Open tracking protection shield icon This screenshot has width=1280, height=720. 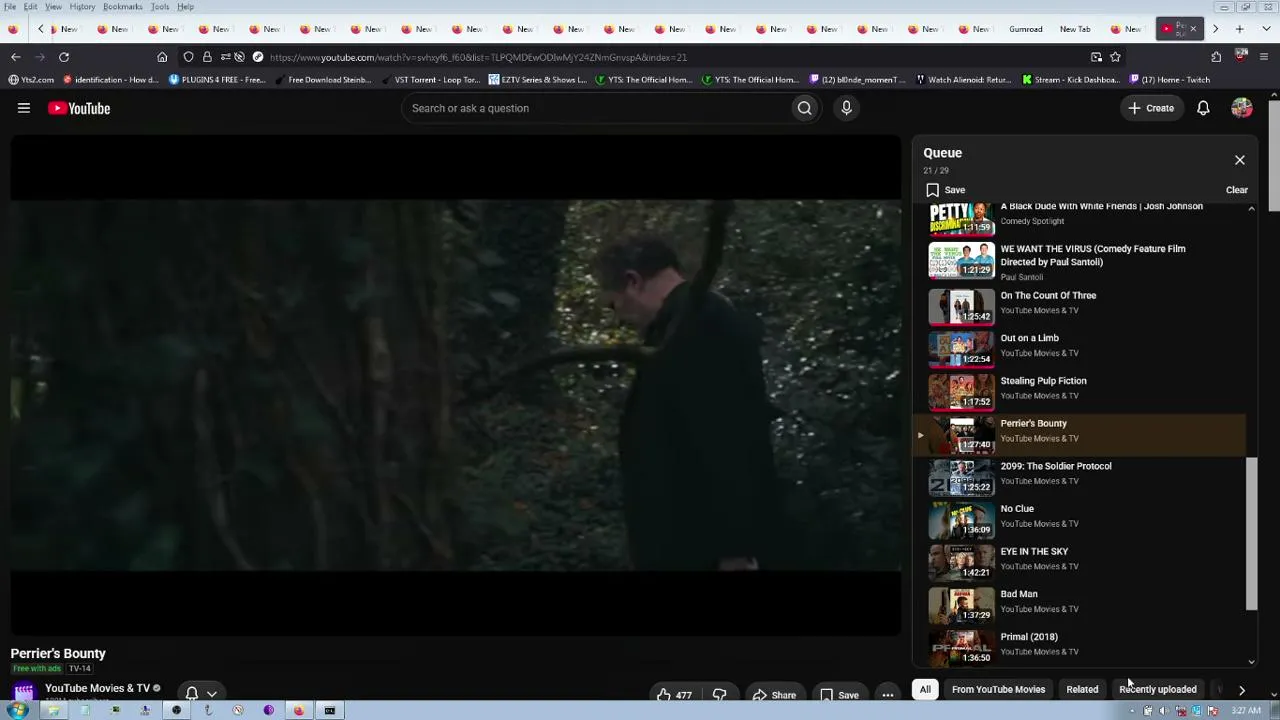point(188,57)
